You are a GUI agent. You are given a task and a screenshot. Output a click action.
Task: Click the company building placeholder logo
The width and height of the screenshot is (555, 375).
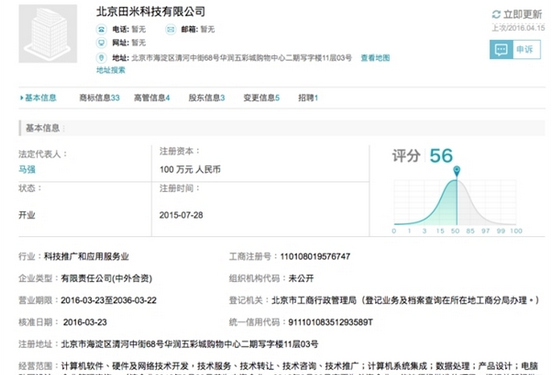[x=48, y=34]
